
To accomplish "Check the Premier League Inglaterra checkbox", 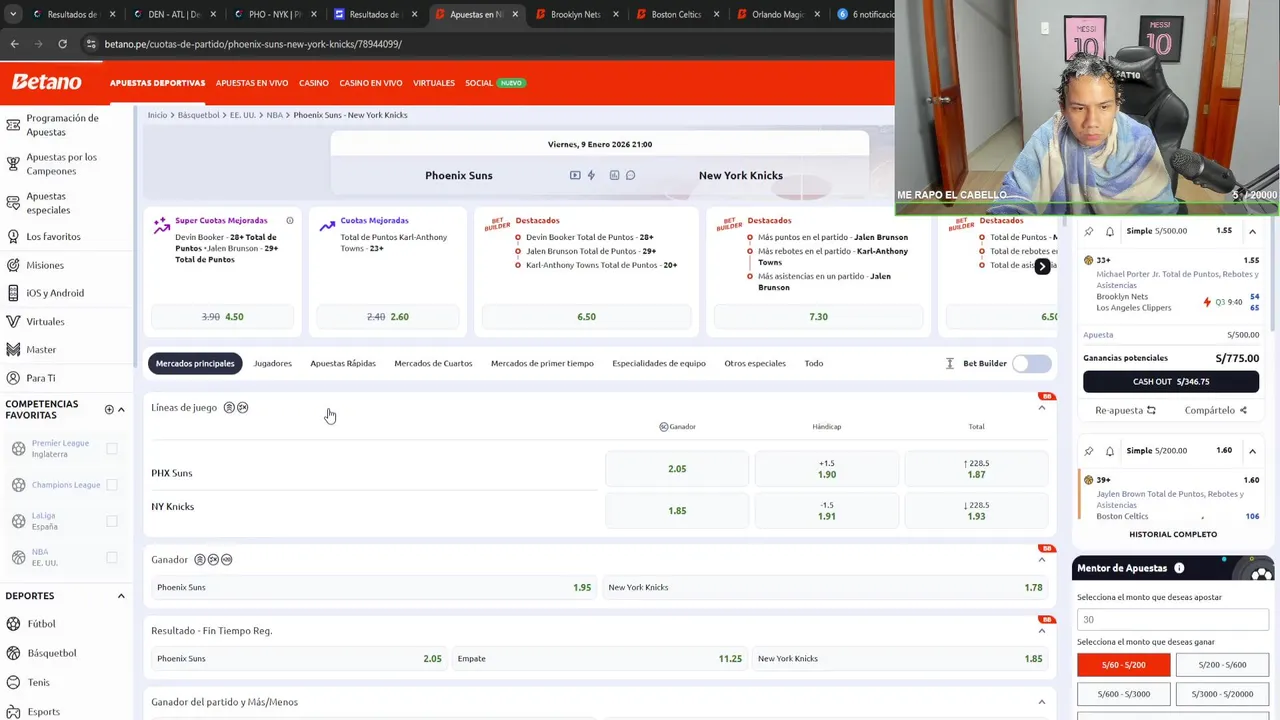I will [112, 448].
